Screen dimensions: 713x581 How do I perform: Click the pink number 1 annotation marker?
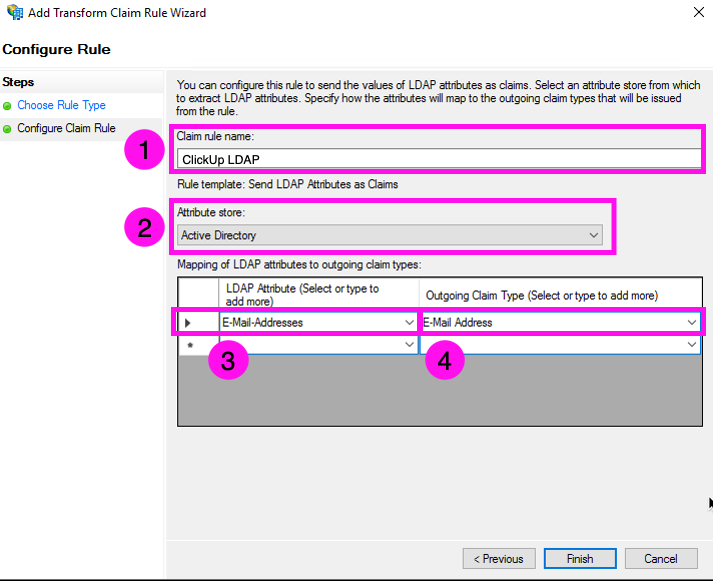click(x=144, y=151)
